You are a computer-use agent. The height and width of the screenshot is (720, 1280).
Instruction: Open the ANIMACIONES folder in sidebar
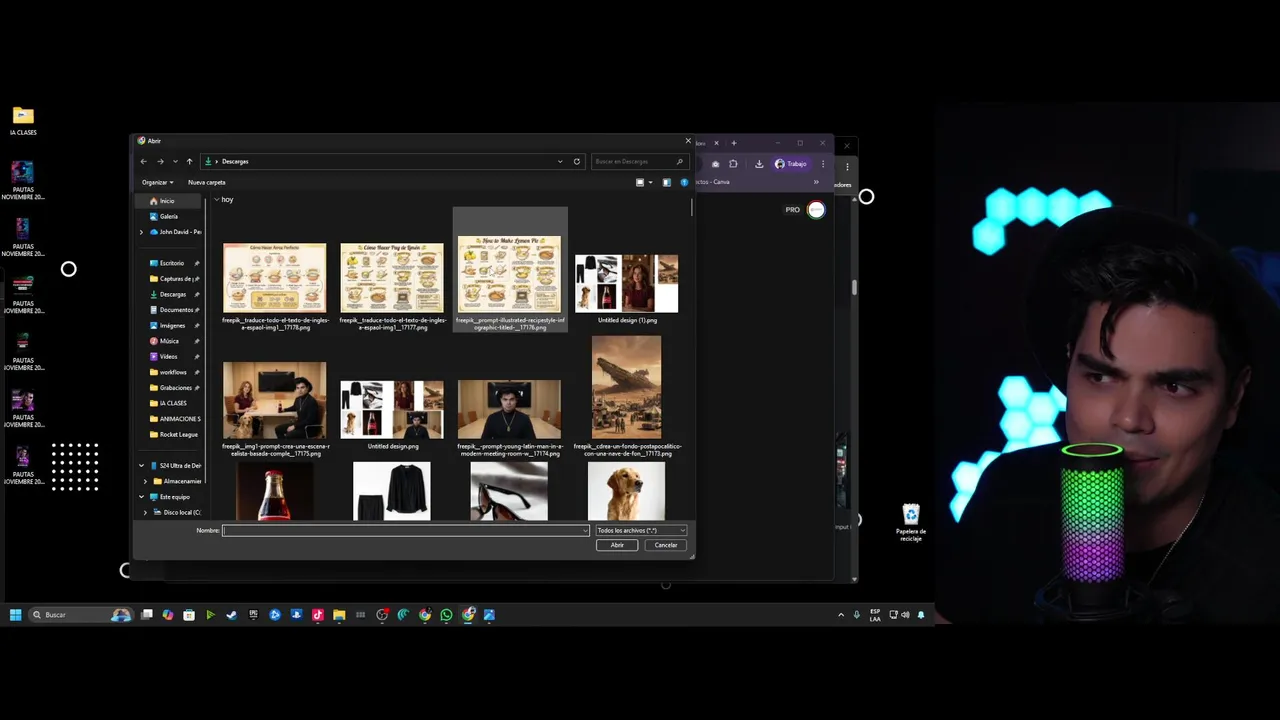tap(174, 419)
